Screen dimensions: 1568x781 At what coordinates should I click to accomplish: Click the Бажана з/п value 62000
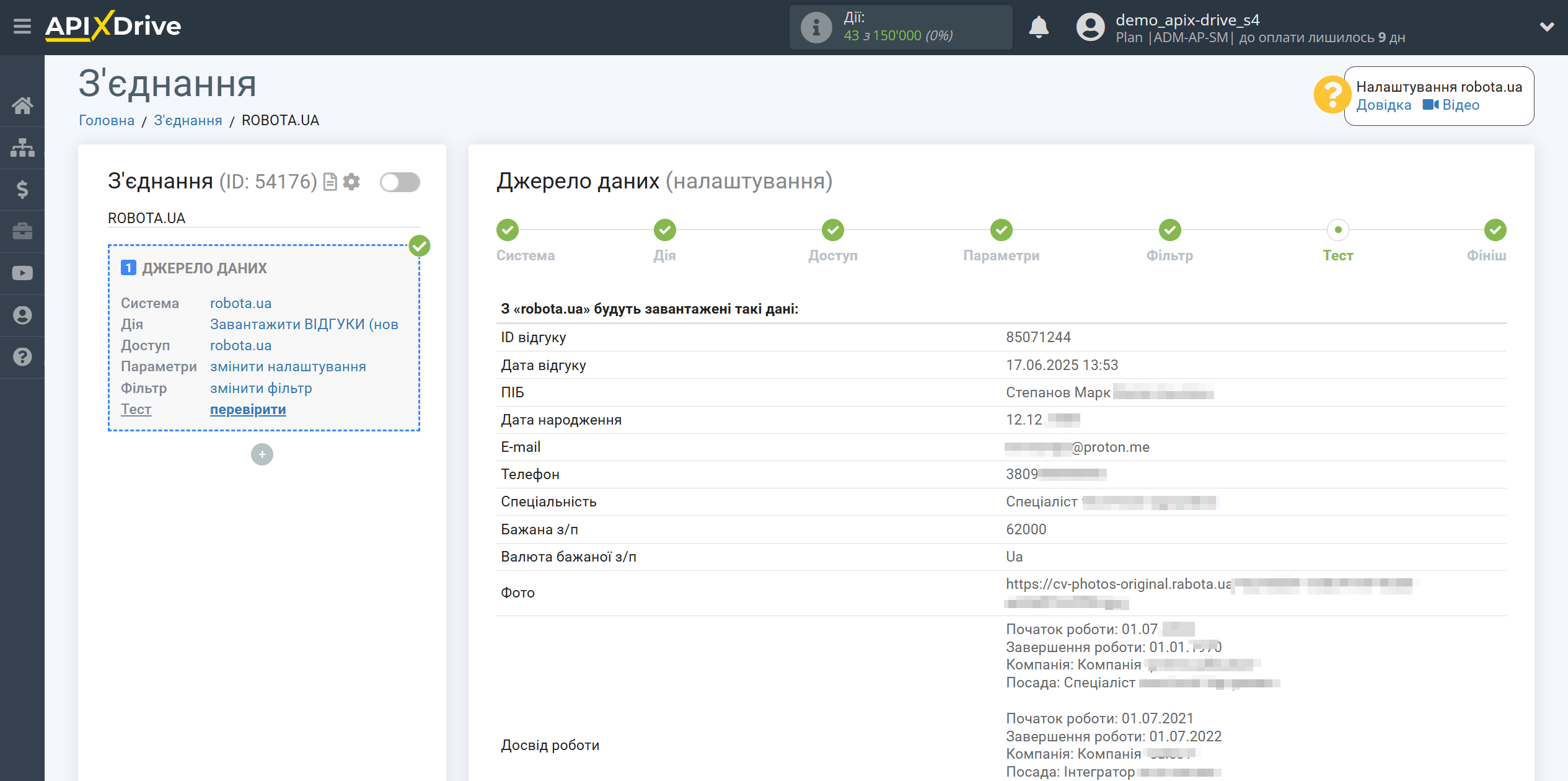[1026, 529]
